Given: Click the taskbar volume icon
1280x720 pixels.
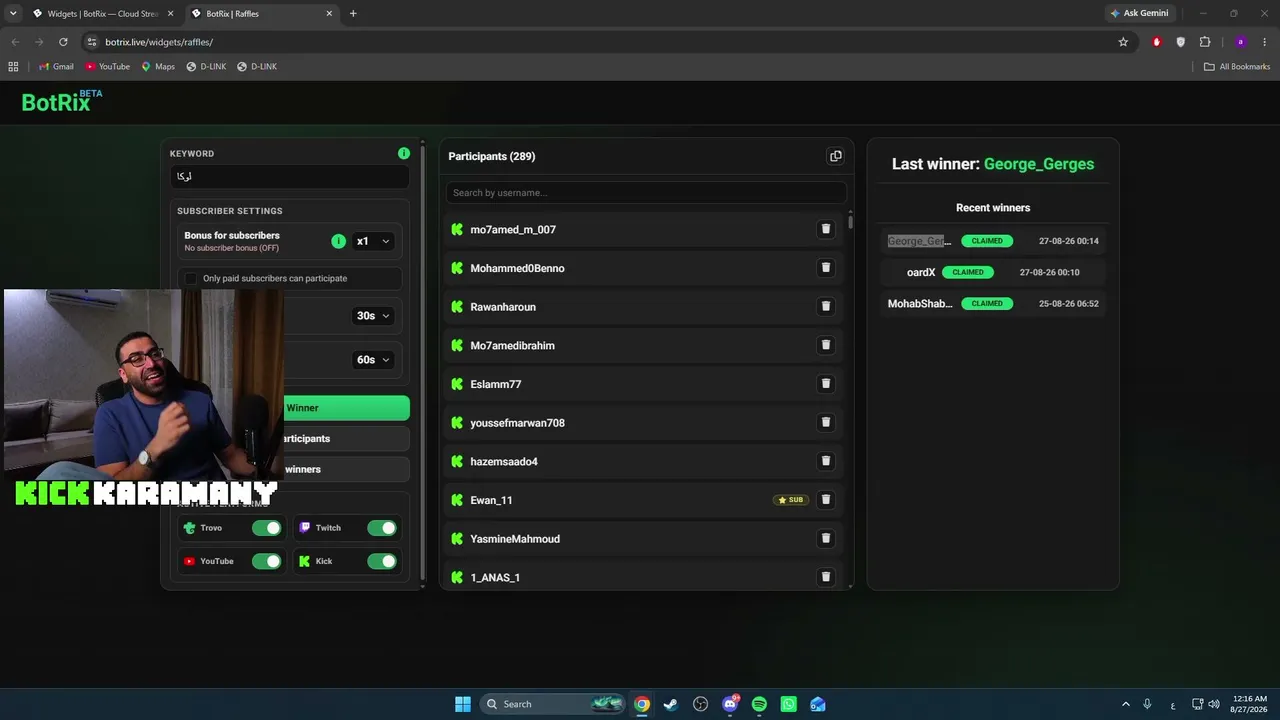Looking at the screenshot, I should (1213, 704).
